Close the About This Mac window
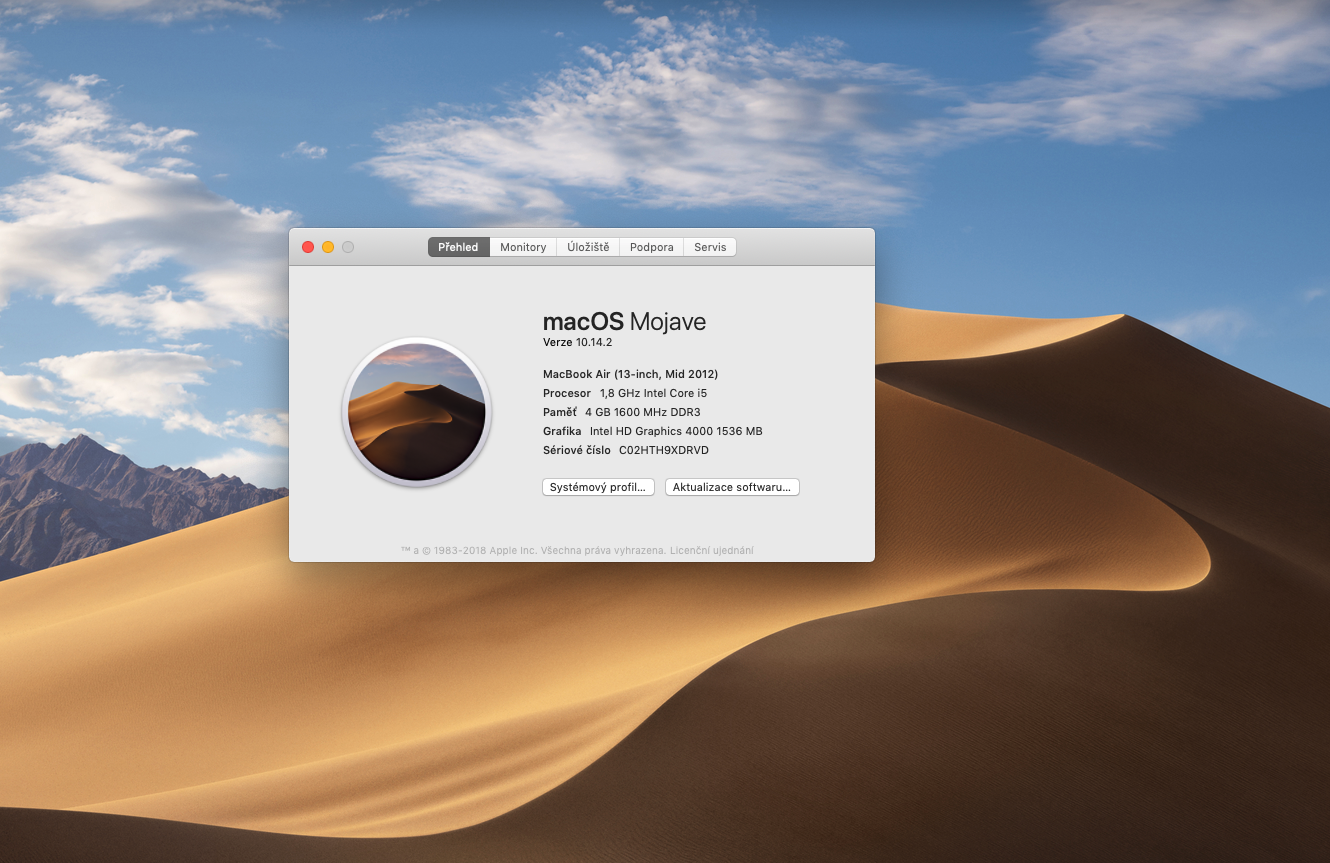 308,247
